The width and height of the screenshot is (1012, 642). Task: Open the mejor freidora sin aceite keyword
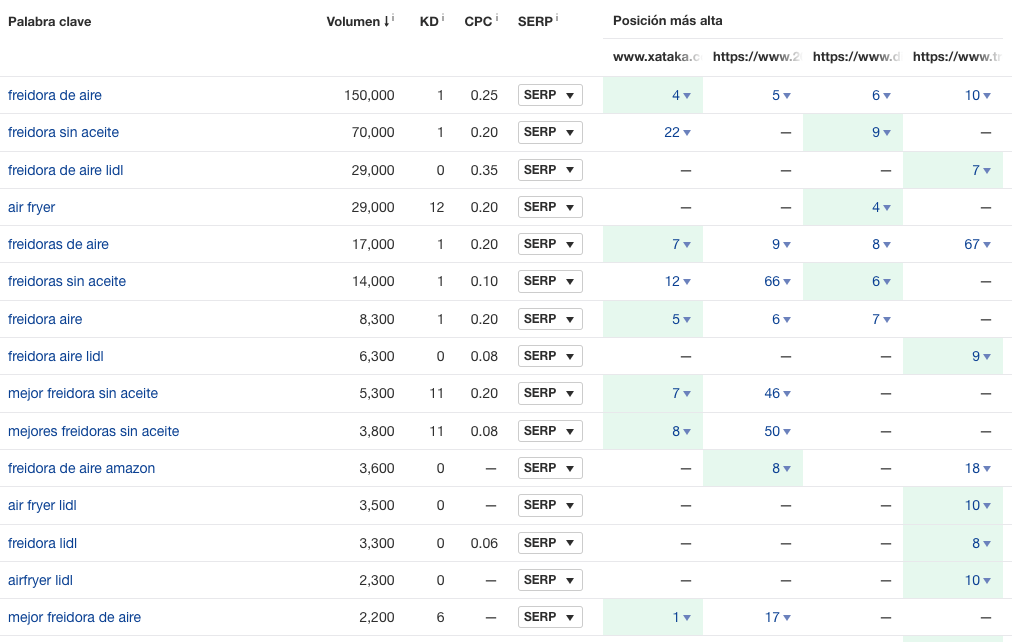(x=83, y=393)
